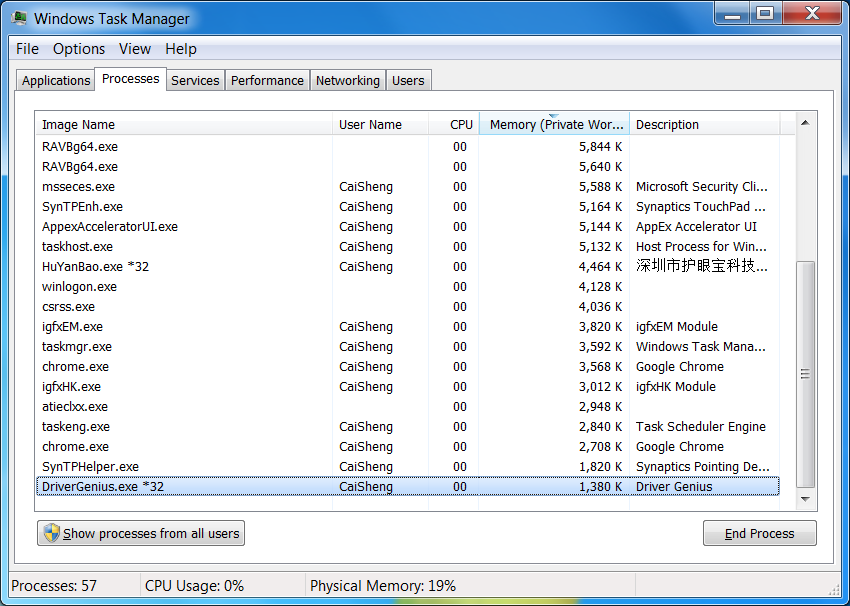Sort by User Name column header
The image size is (850, 606).
380,124
